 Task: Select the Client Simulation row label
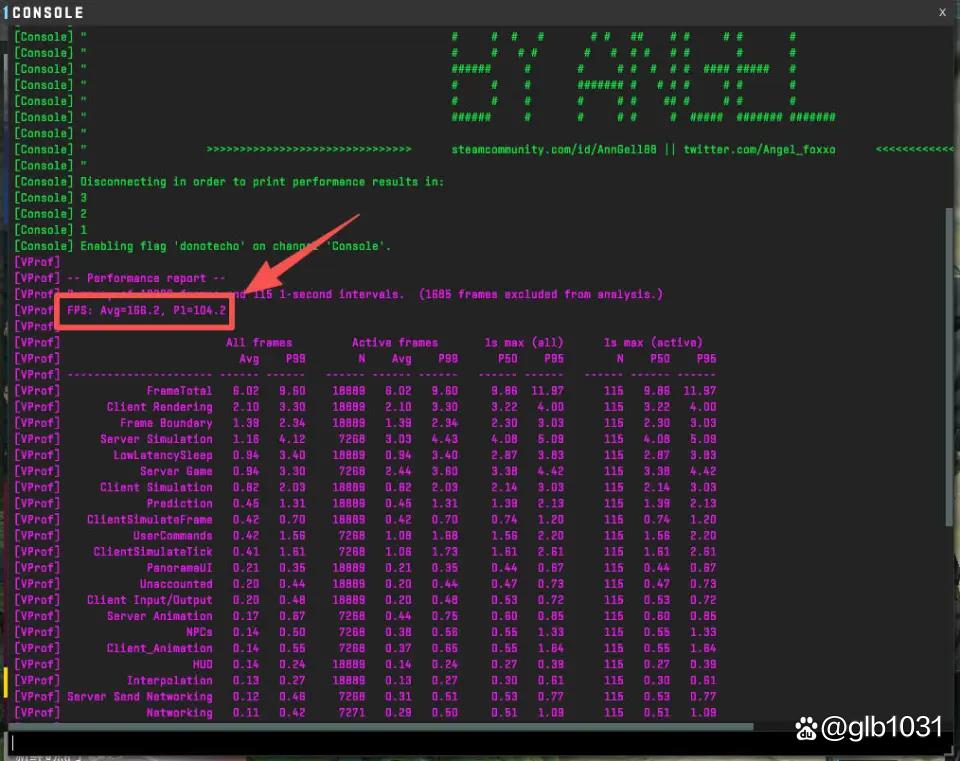tap(156, 487)
